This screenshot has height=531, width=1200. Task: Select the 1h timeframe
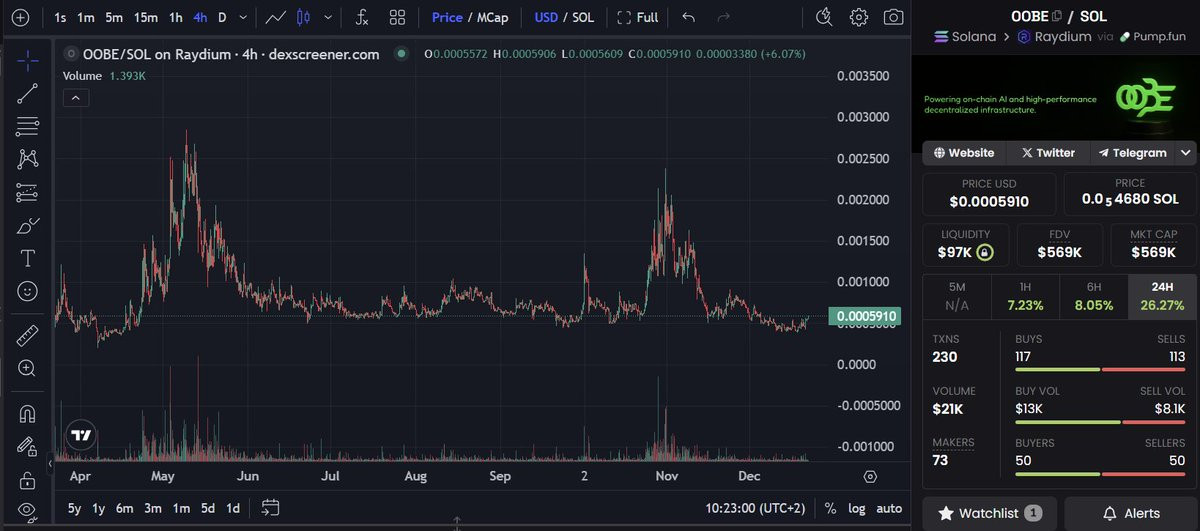tap(175, 17)
